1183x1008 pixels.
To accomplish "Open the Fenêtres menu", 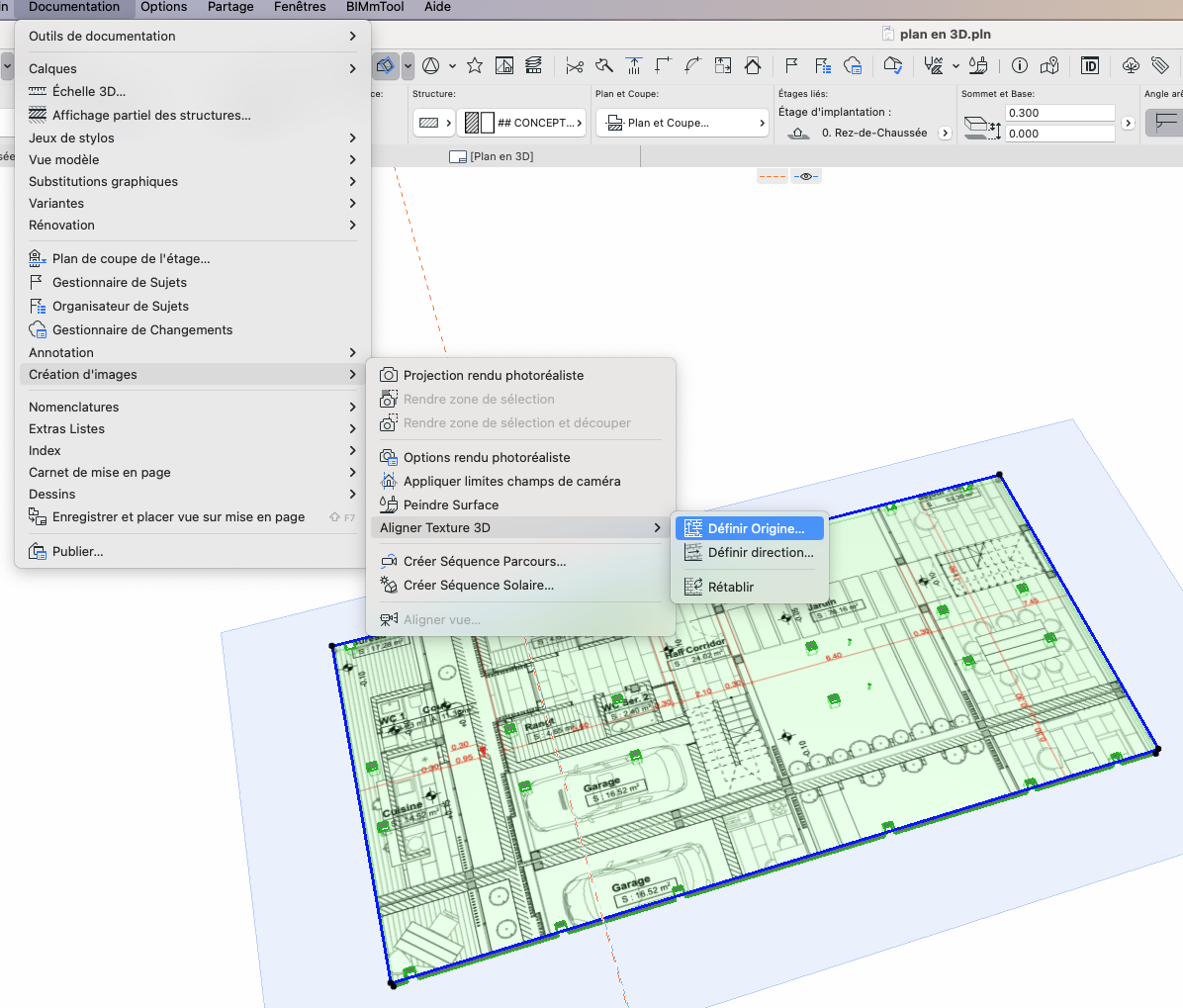I will [301, 7].
